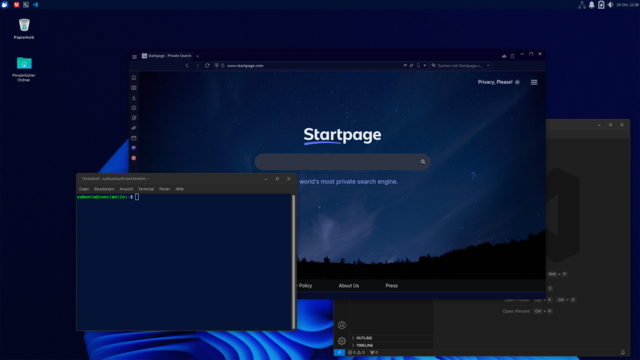Image resolution: width=640 pixels, height=360 pixels.
Task: Open the history panel clock icon
Action: [x=134, y=108]
